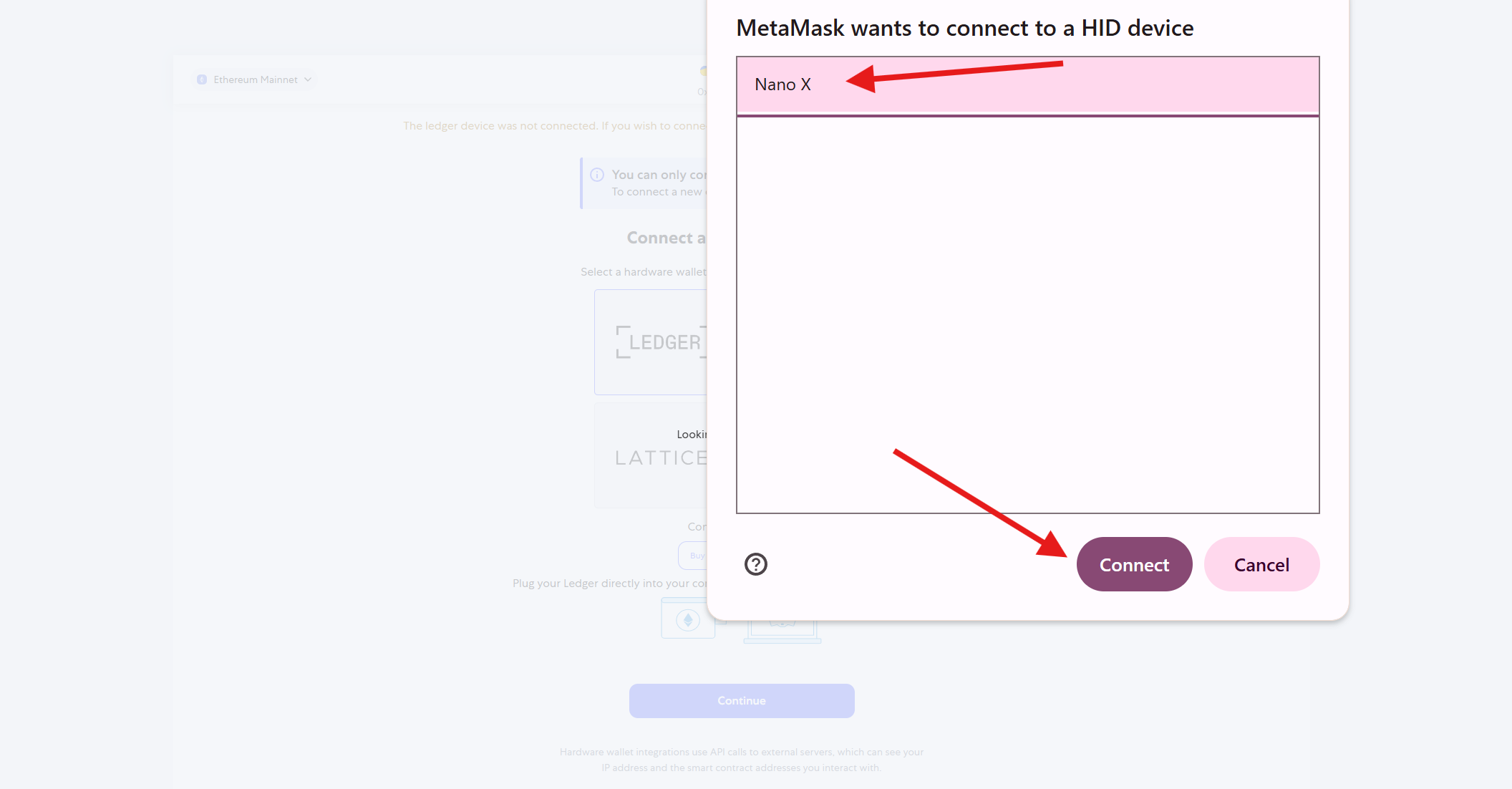The height and width of the screenshot is (789, 1512).
Task: Click the Connect button
Action: coord(1134,564)
